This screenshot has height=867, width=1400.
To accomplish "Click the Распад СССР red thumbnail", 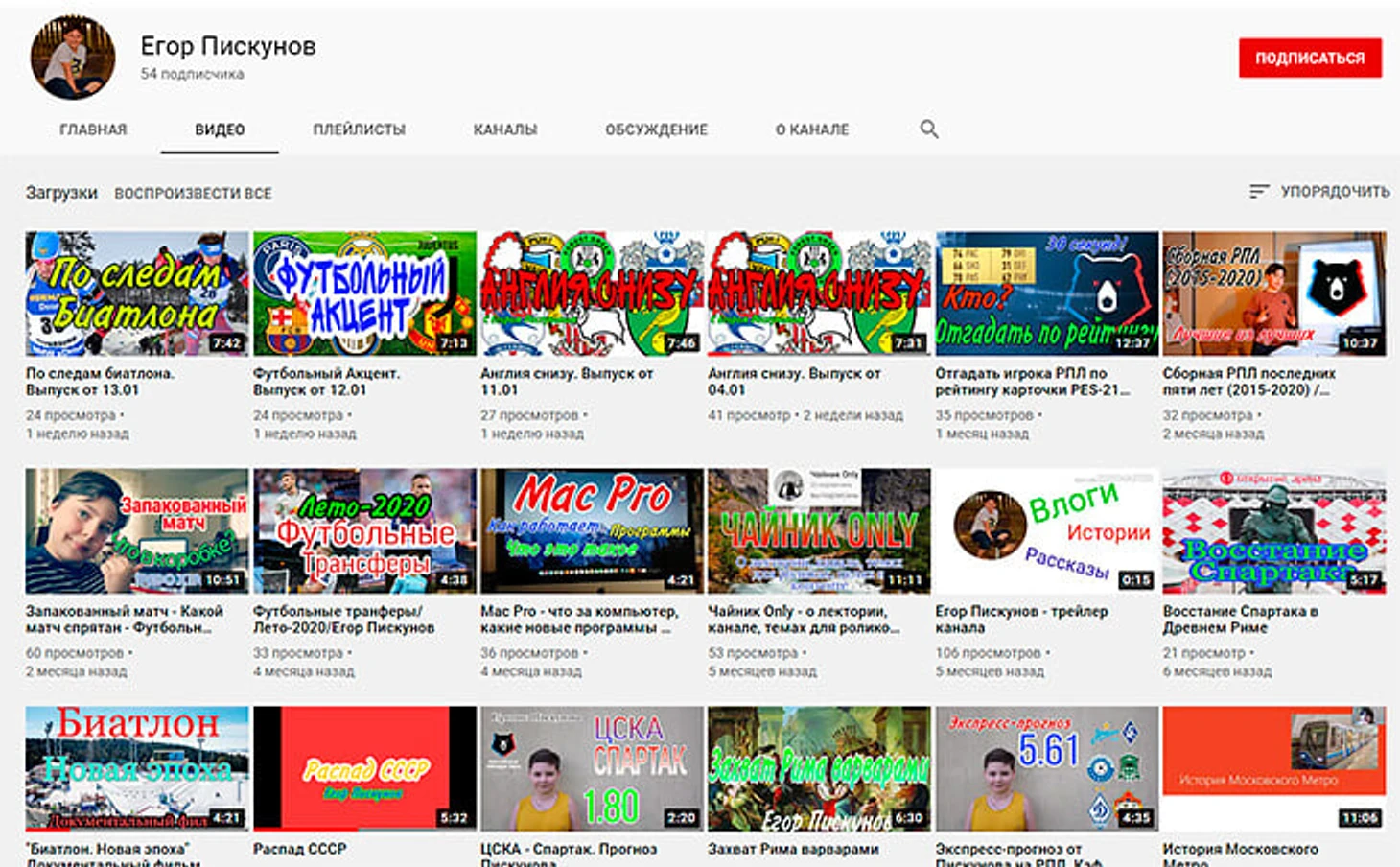I will [364, 768].
